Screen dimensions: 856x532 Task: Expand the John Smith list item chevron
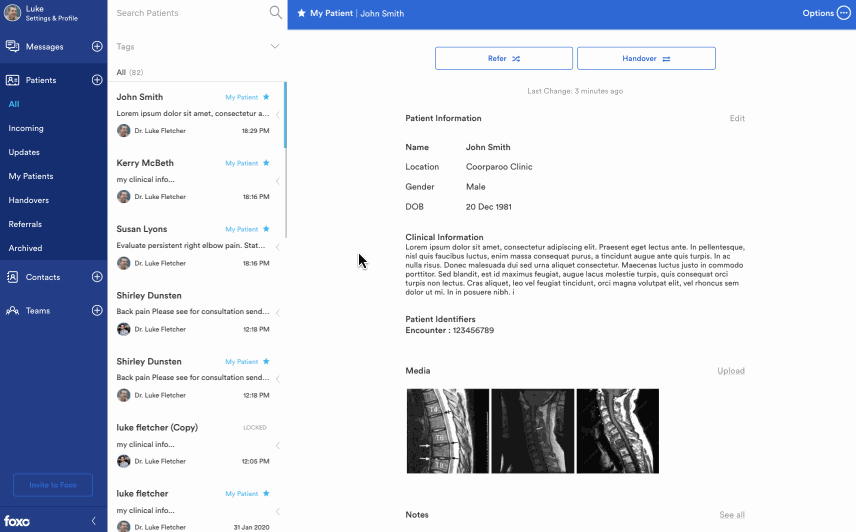click(x=278, y=115)
